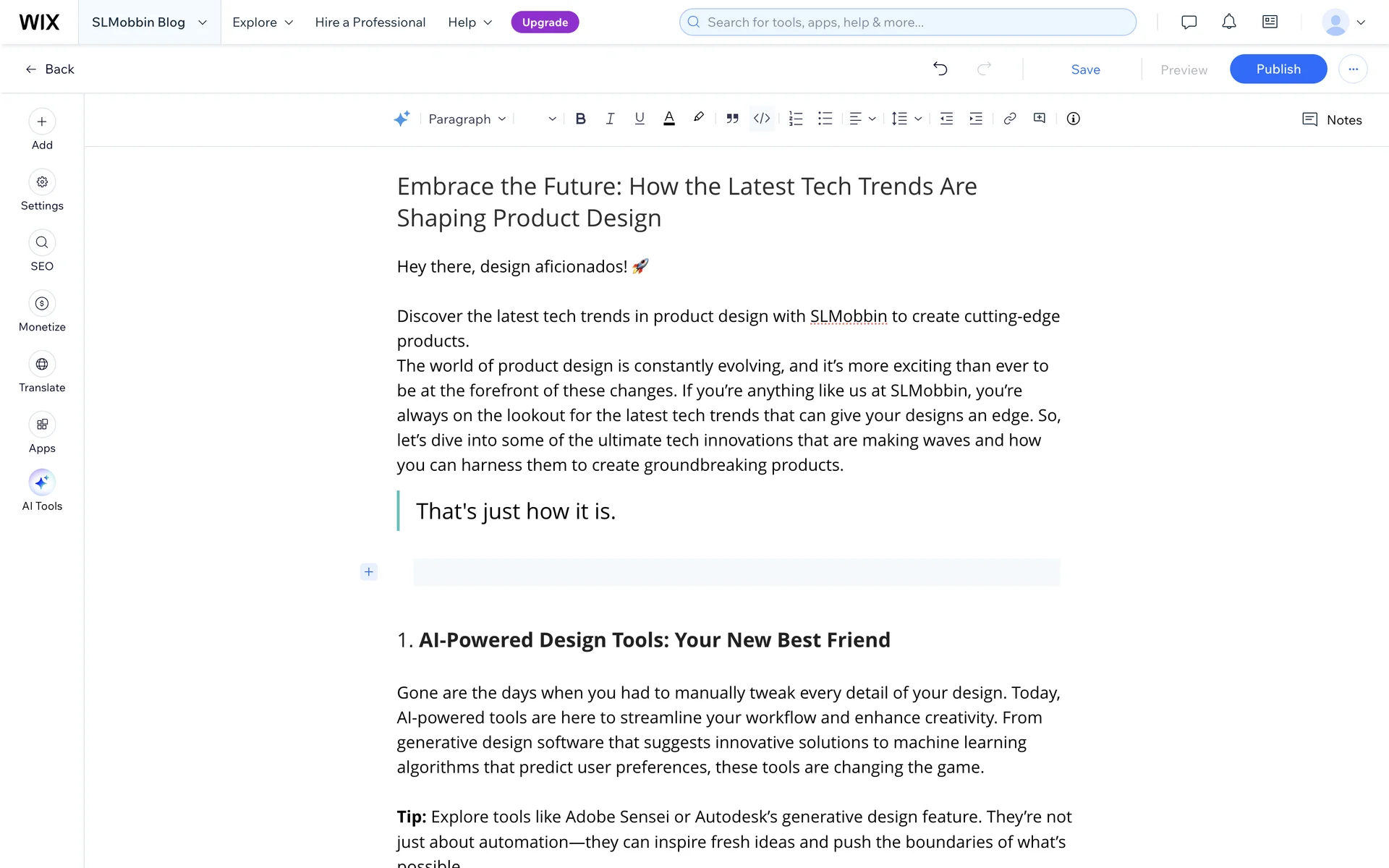Screen dimensions: 1389x868
Task: Open the Explore menu
Action: (263, 22)
